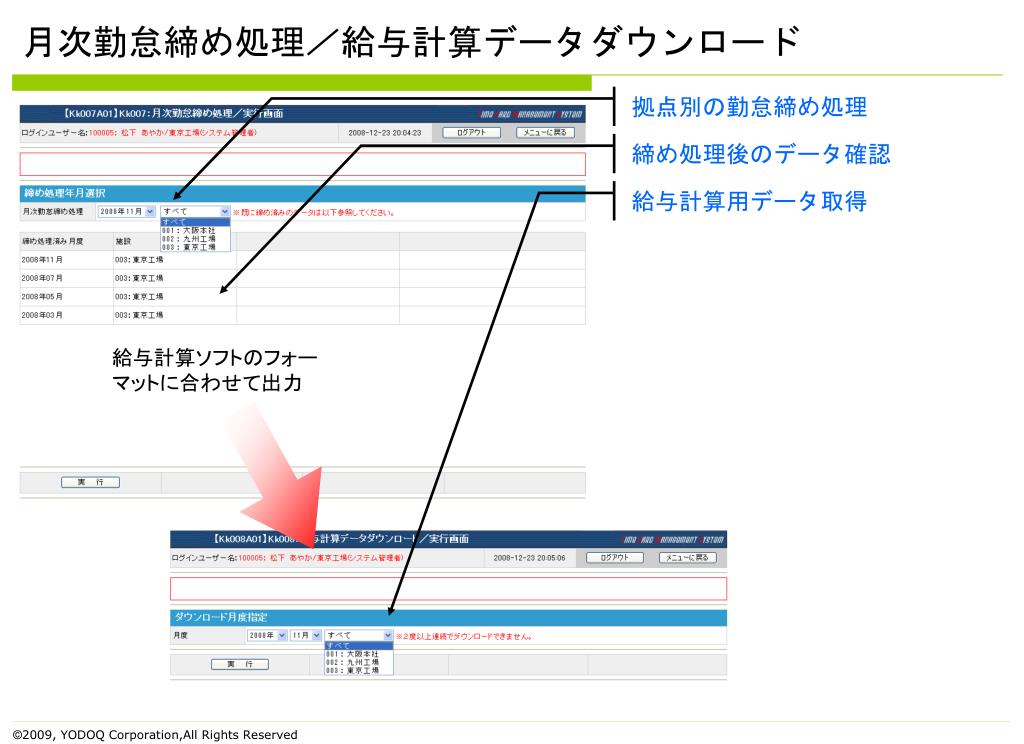Click the 2008年03月 closed-month row cell
This screenshot has height=744, width=1024.
pyautogui.click(x=66, y=315)
